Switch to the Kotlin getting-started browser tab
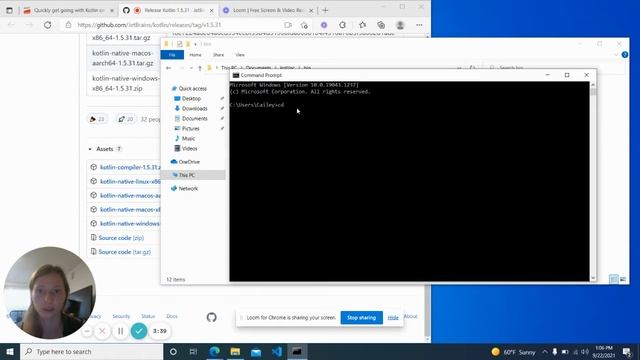The height and width of the screenshot is (360, 640). [69, 10]
